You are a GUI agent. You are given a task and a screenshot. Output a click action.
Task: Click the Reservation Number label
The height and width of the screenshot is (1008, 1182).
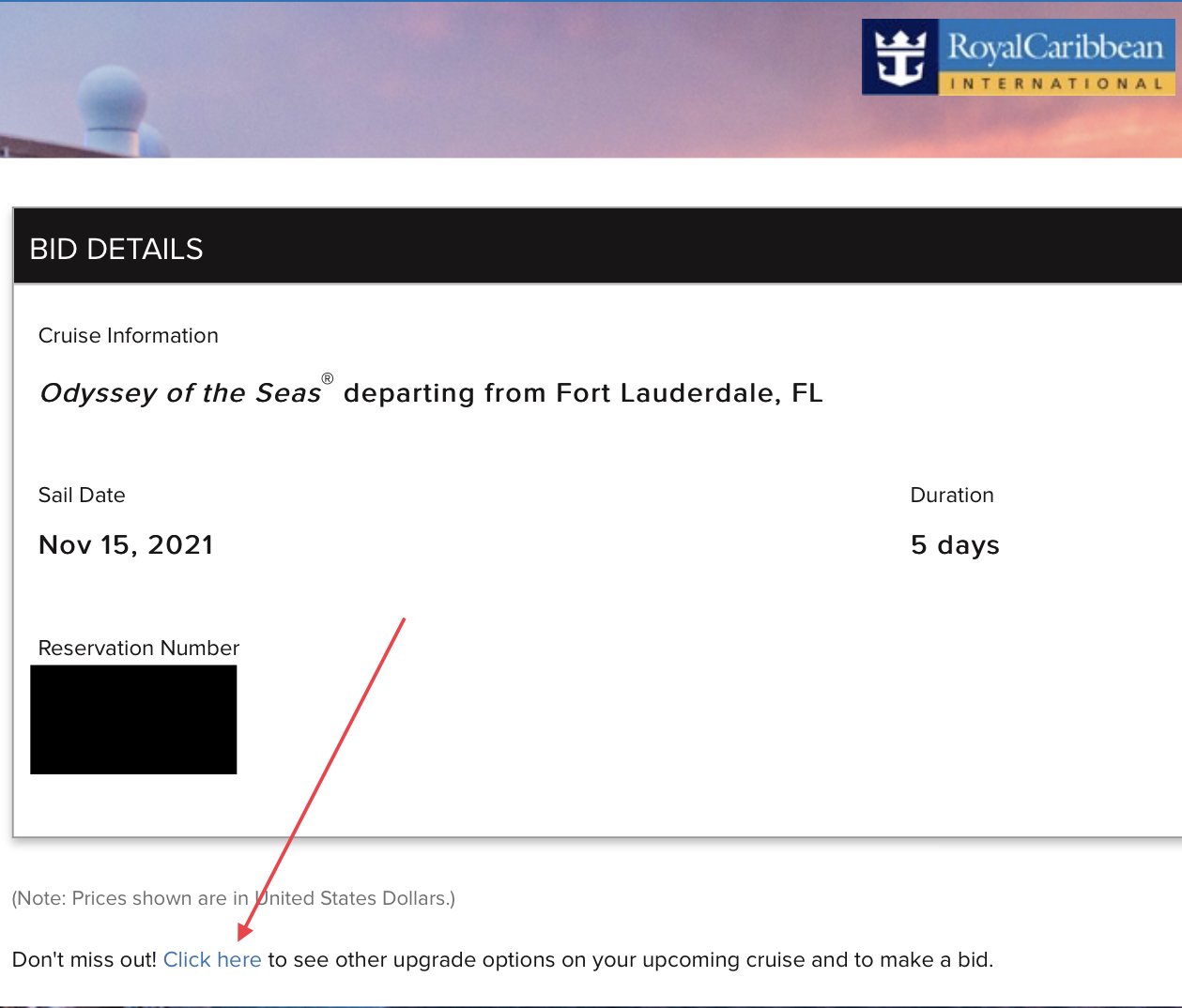pyautogui.click(x=139, y=648)
